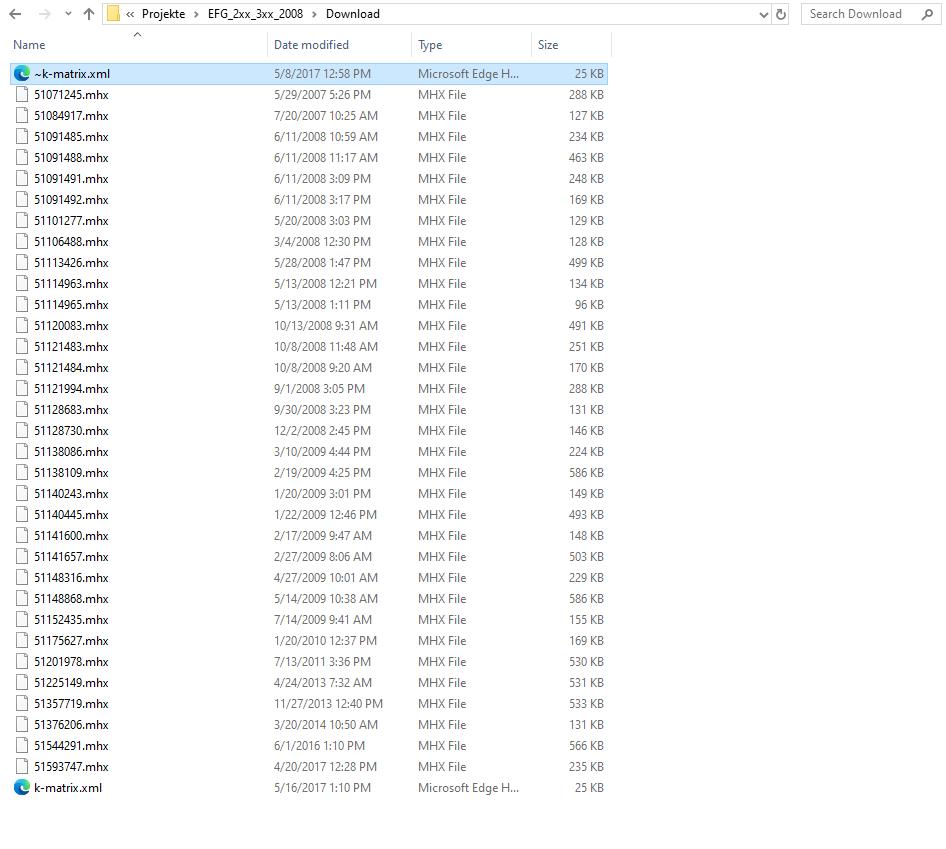Select file icon of 51084917.mhx
Screen dimensions: 946x849
click(x=22, y=116)
